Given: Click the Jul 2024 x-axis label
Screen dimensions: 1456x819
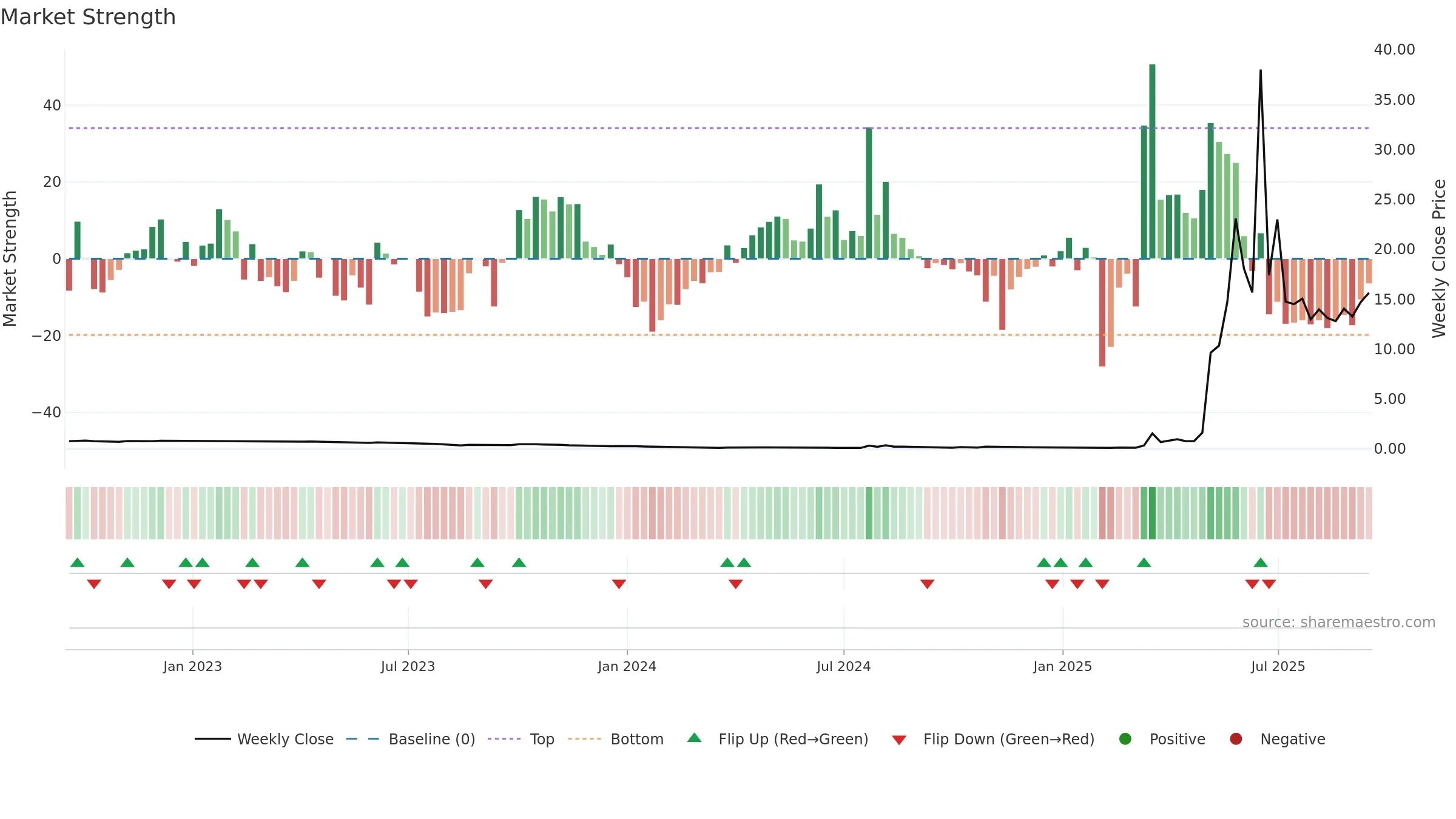Looking at the screenshot, I should coord(843,667).
